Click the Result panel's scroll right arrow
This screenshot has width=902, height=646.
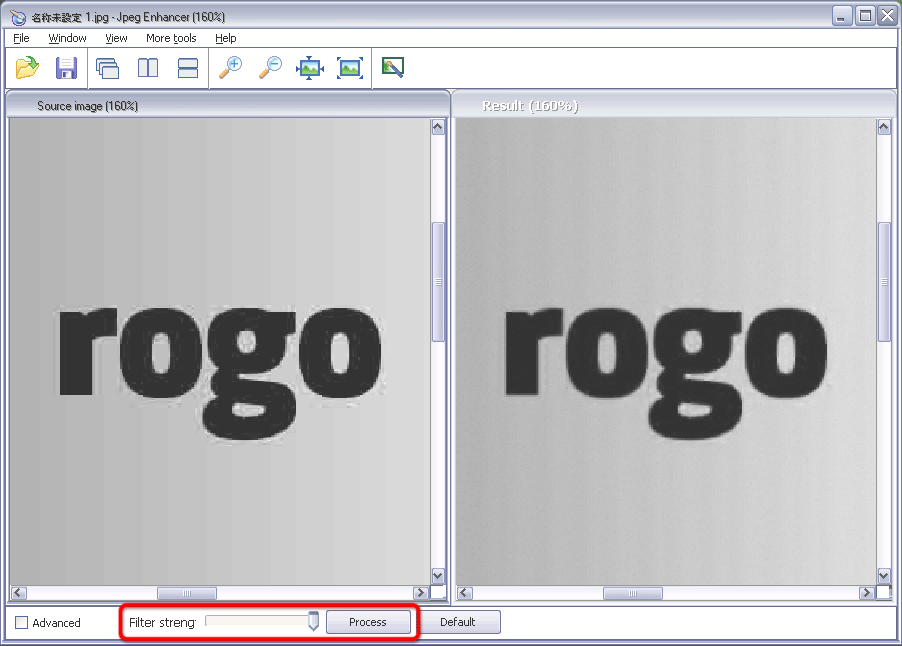867,593
